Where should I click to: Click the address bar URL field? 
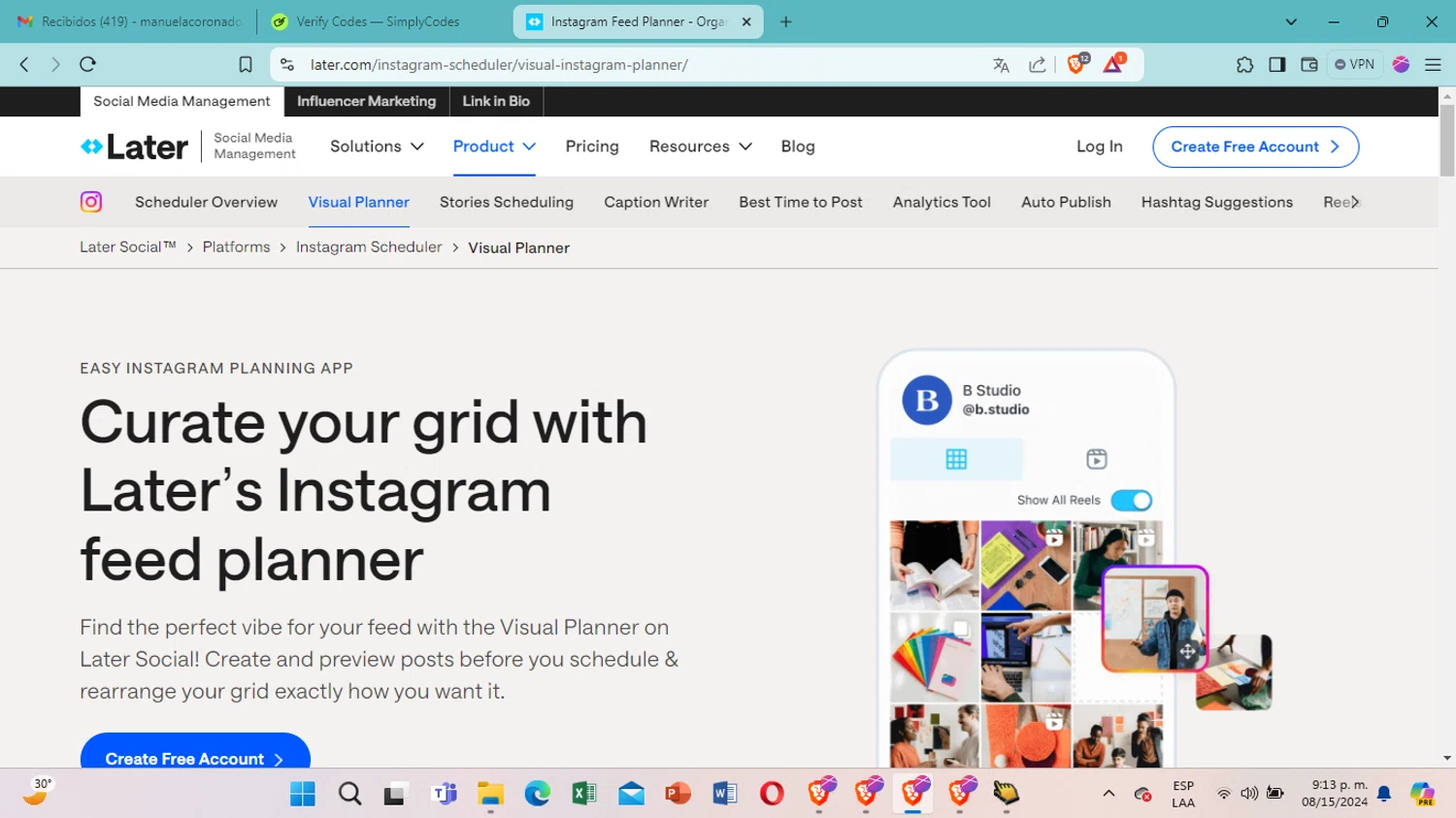(641, 65)
